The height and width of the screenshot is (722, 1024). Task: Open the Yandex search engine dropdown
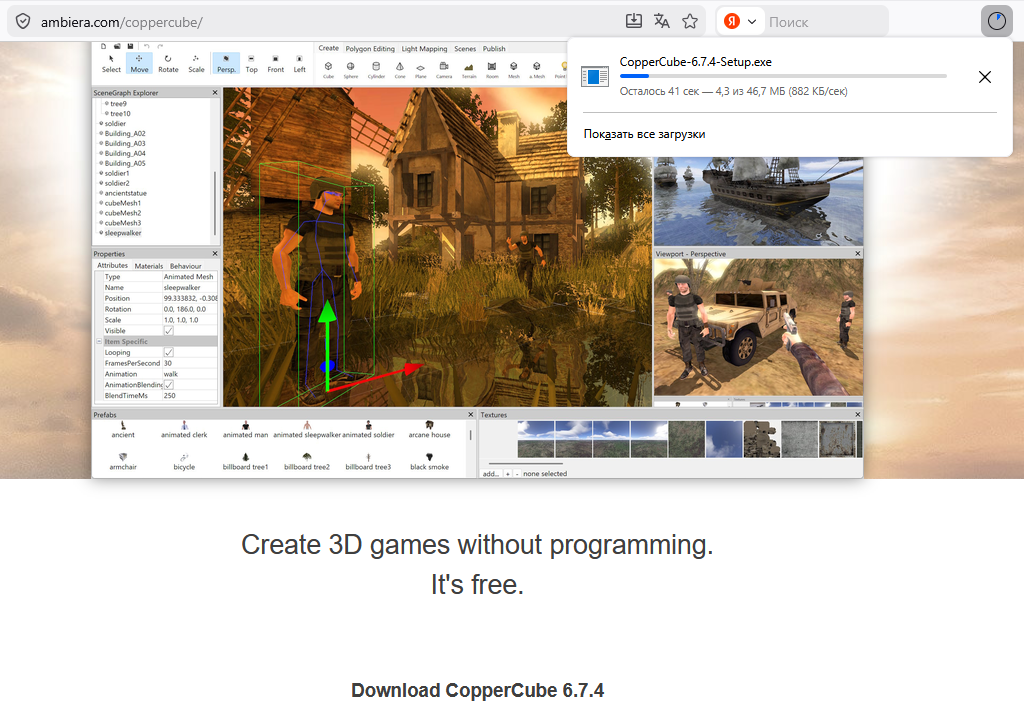tap(741, 22)
